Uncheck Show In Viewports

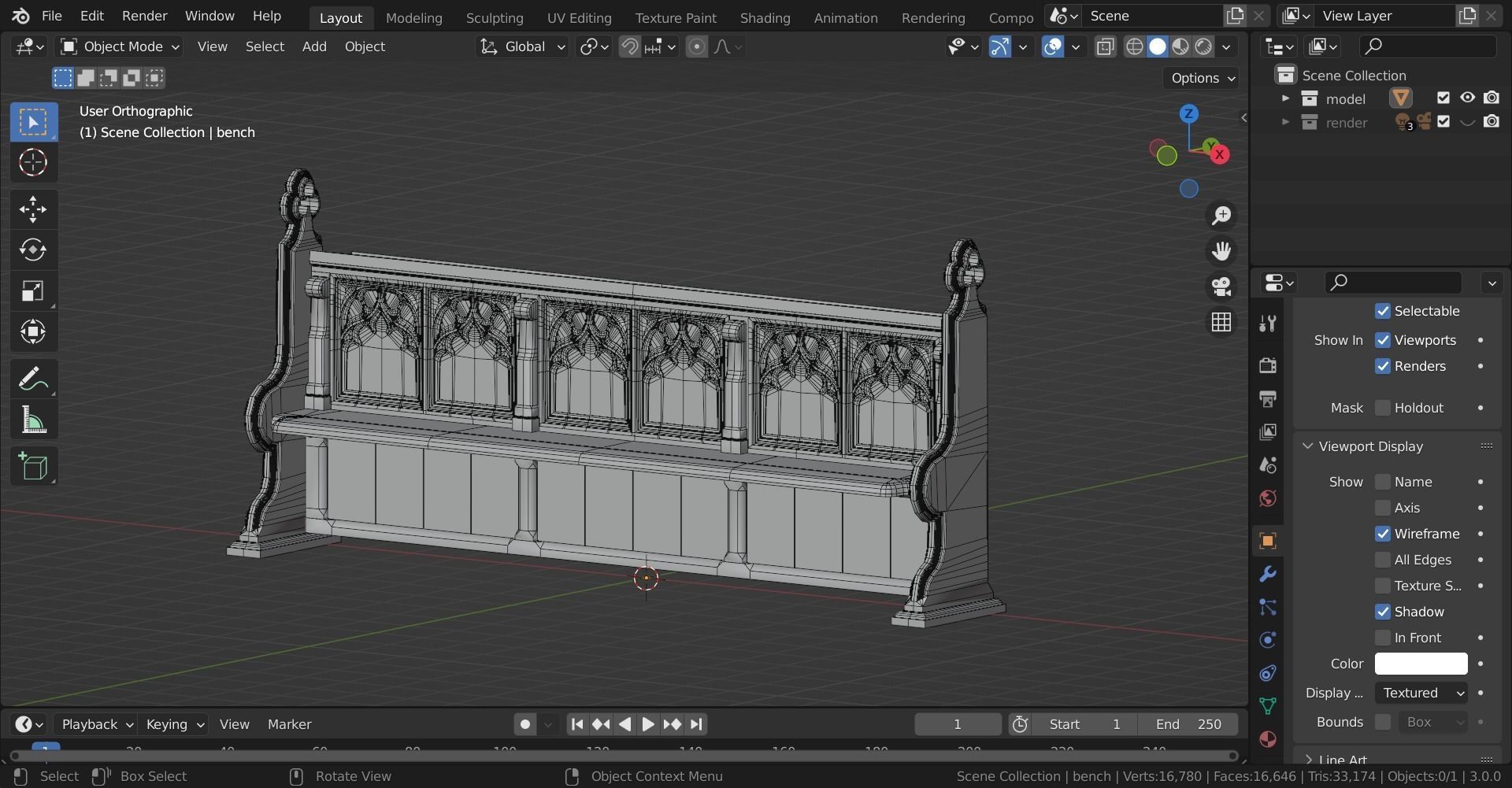click(1382, 340)
